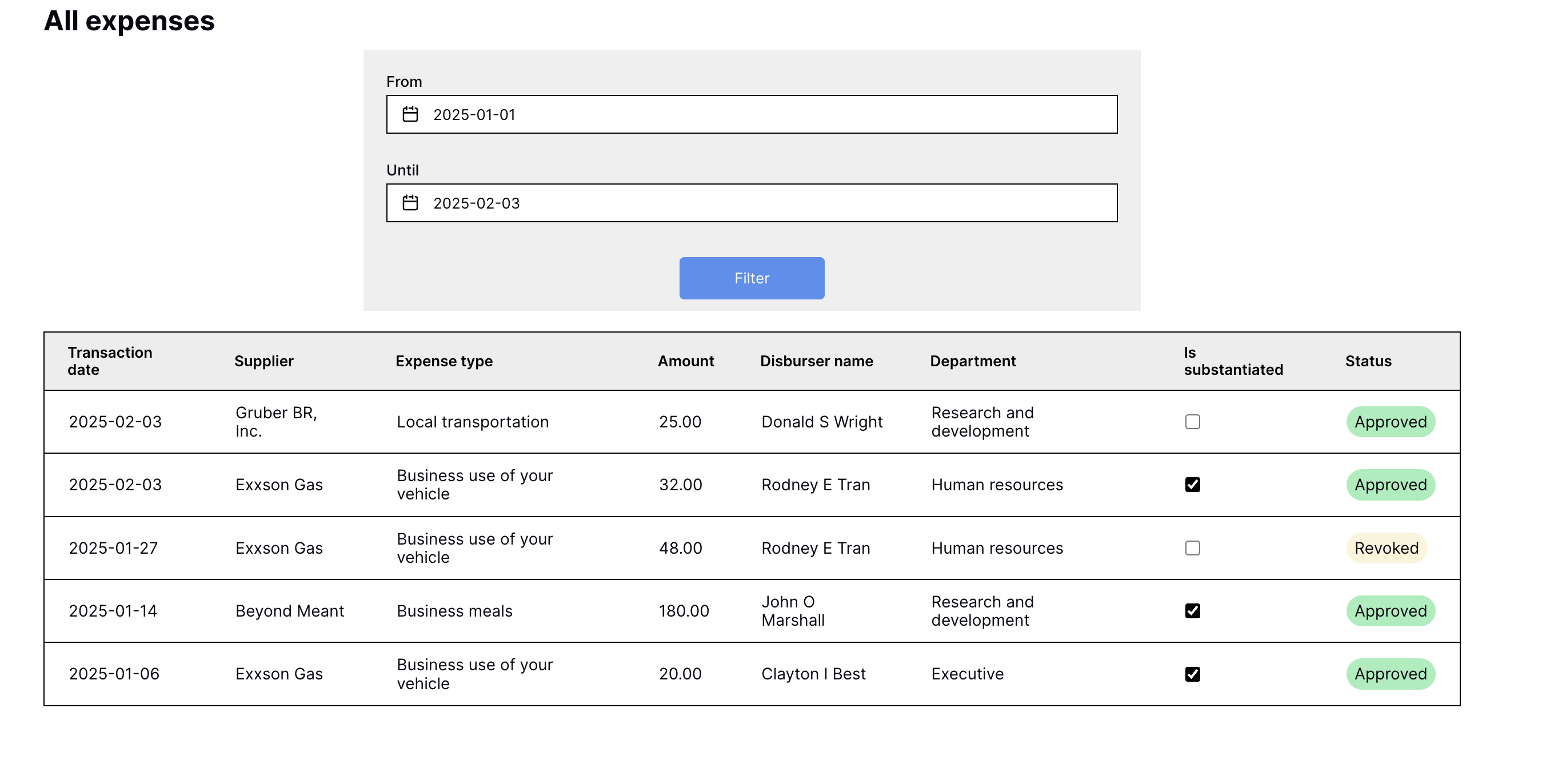1542x784 pixels.
Task: Select the Local transportation expense type
Action: (472, 422)
